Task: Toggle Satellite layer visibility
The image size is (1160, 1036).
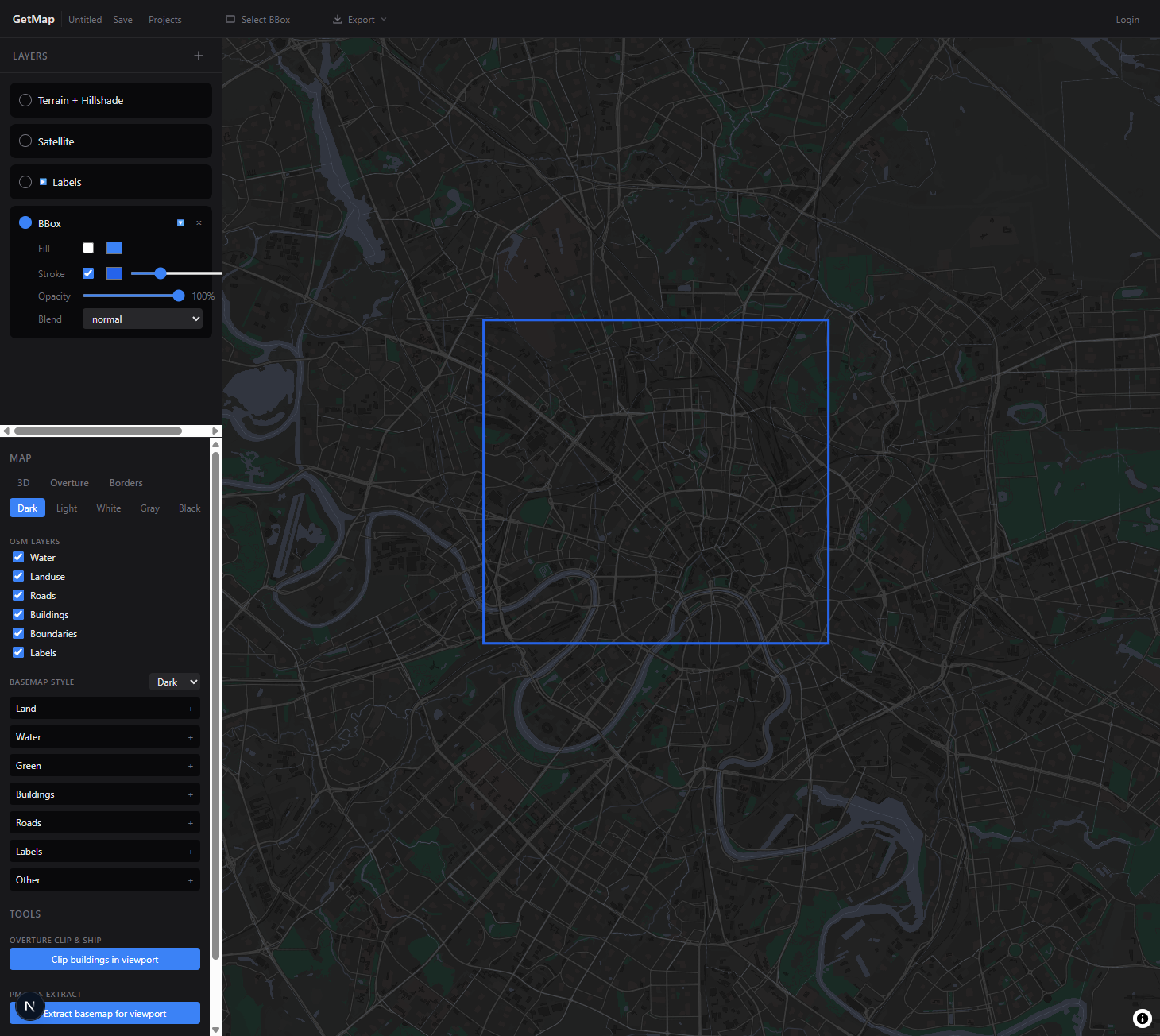Action: coord(25,141)
